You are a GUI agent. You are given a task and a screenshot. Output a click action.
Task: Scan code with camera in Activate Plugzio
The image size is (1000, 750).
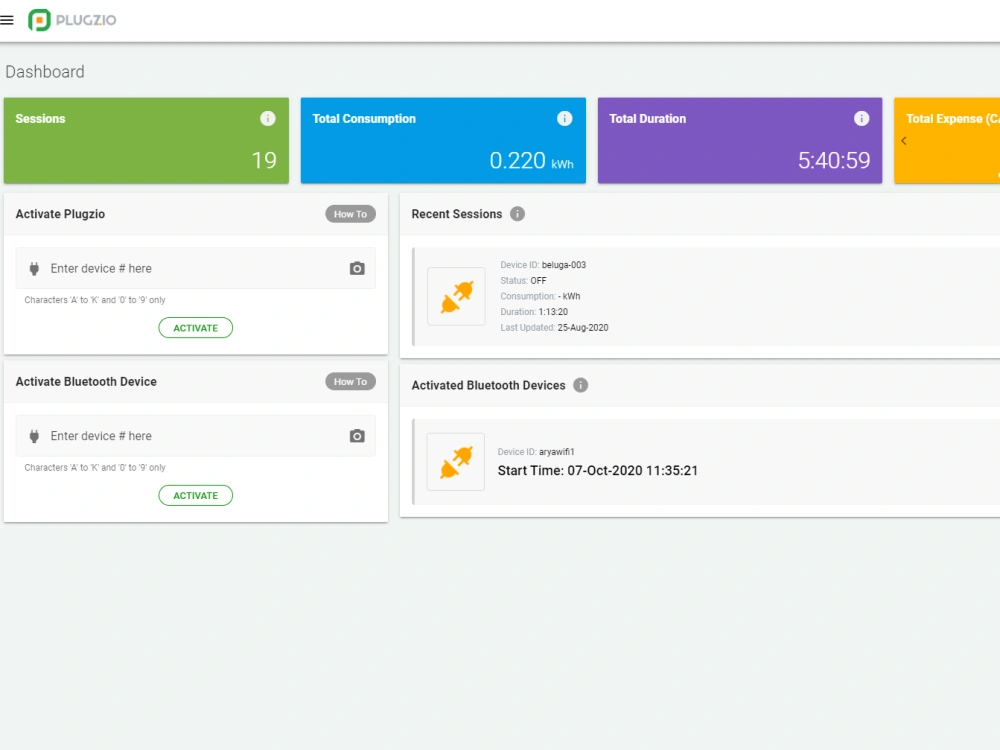coord(357,268)
